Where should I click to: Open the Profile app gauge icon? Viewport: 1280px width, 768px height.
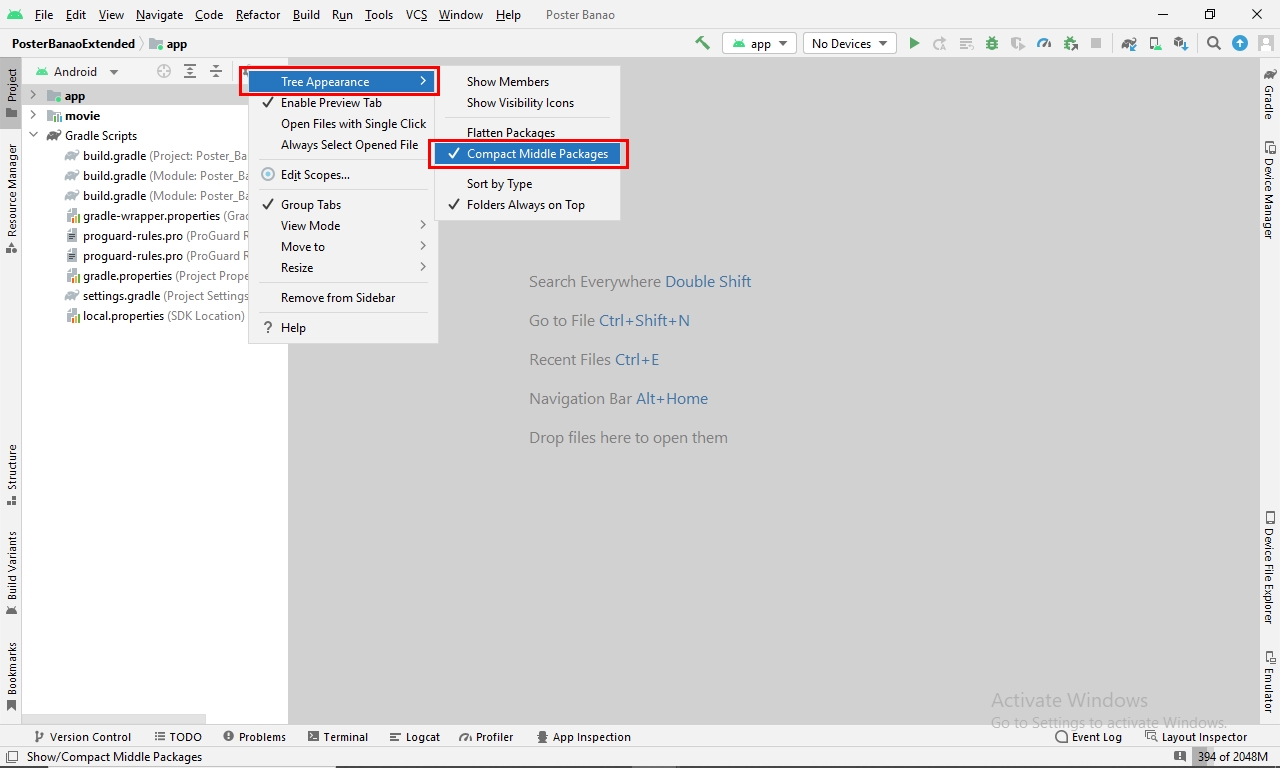click(1044, 43)
